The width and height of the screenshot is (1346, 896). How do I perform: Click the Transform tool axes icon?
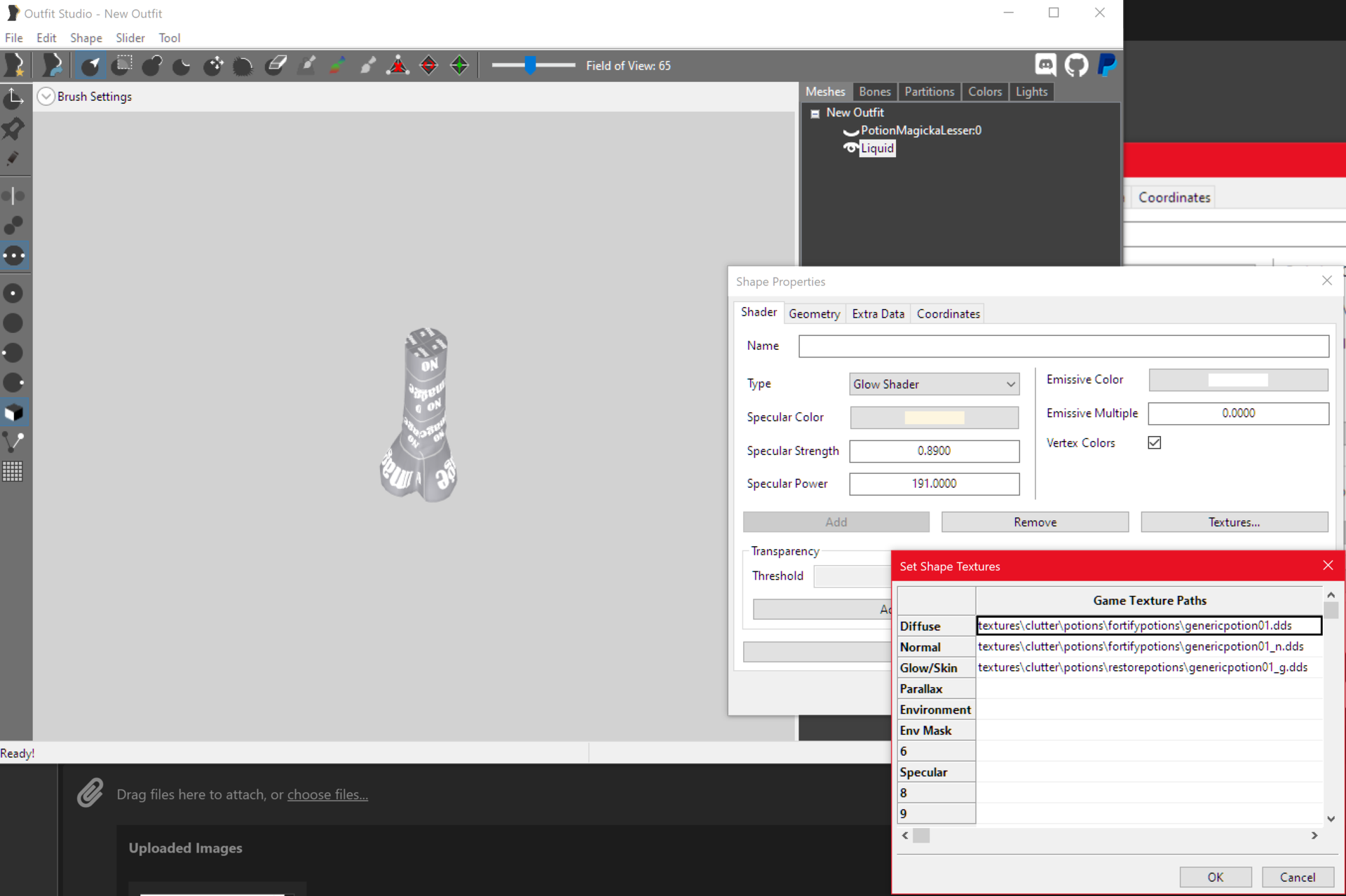click(13, 98)
